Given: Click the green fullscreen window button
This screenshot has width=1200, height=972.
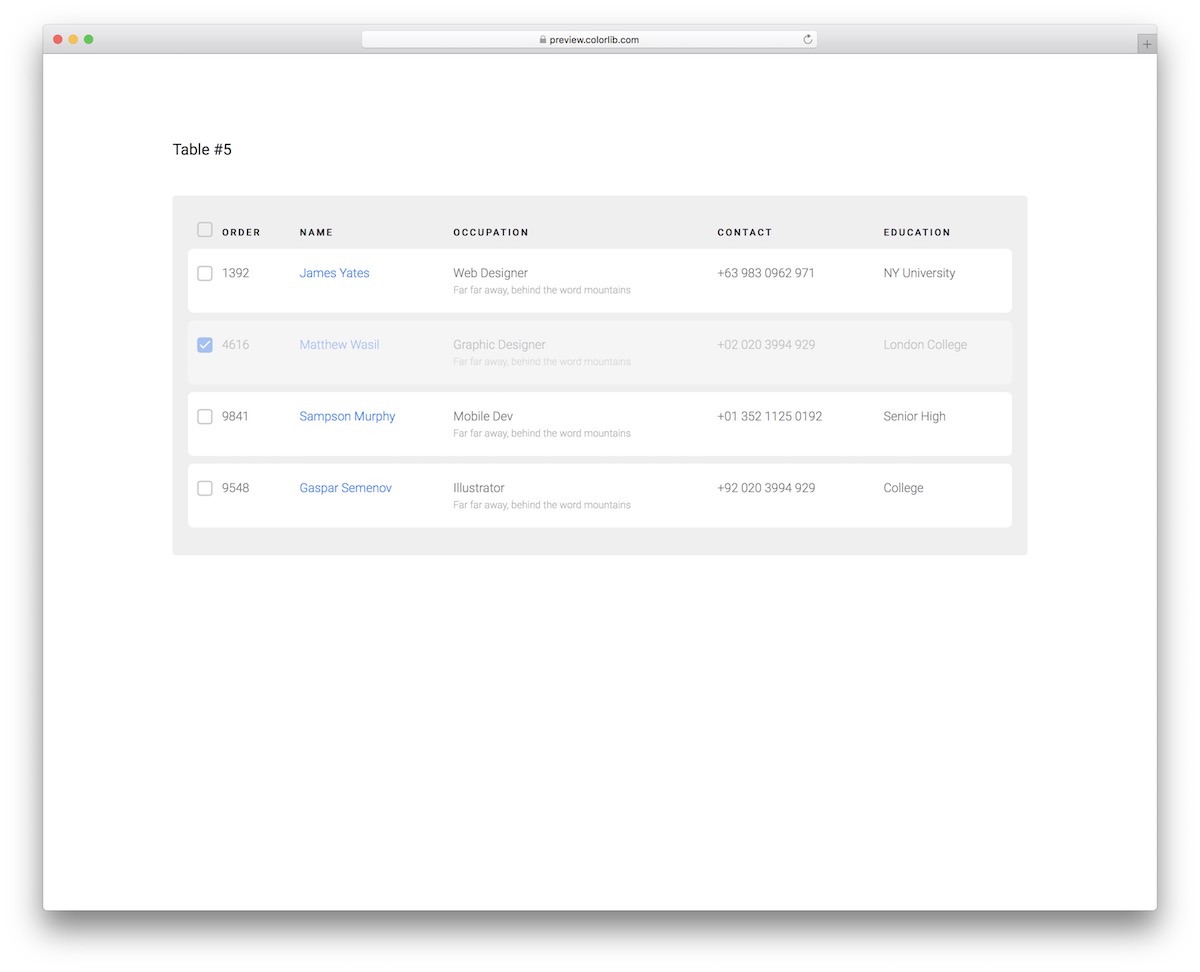Looking at the screenshot, I should tap(89, 39).
